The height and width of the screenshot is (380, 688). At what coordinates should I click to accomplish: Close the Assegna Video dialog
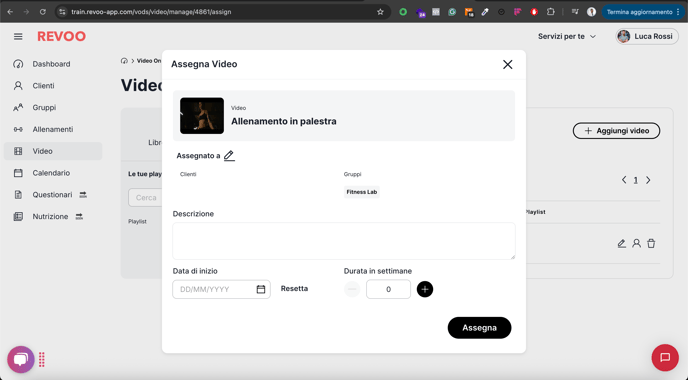click(508, 65)
